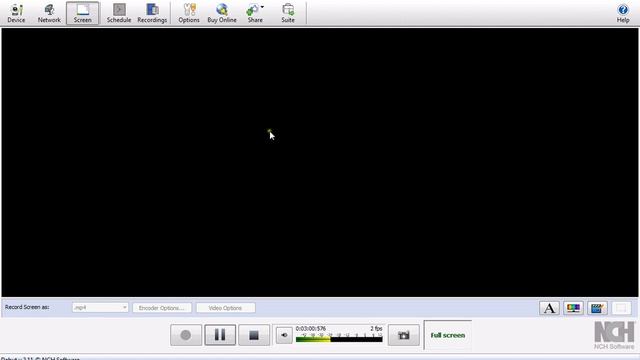Take a snapshot with camera button

point(404,335)
